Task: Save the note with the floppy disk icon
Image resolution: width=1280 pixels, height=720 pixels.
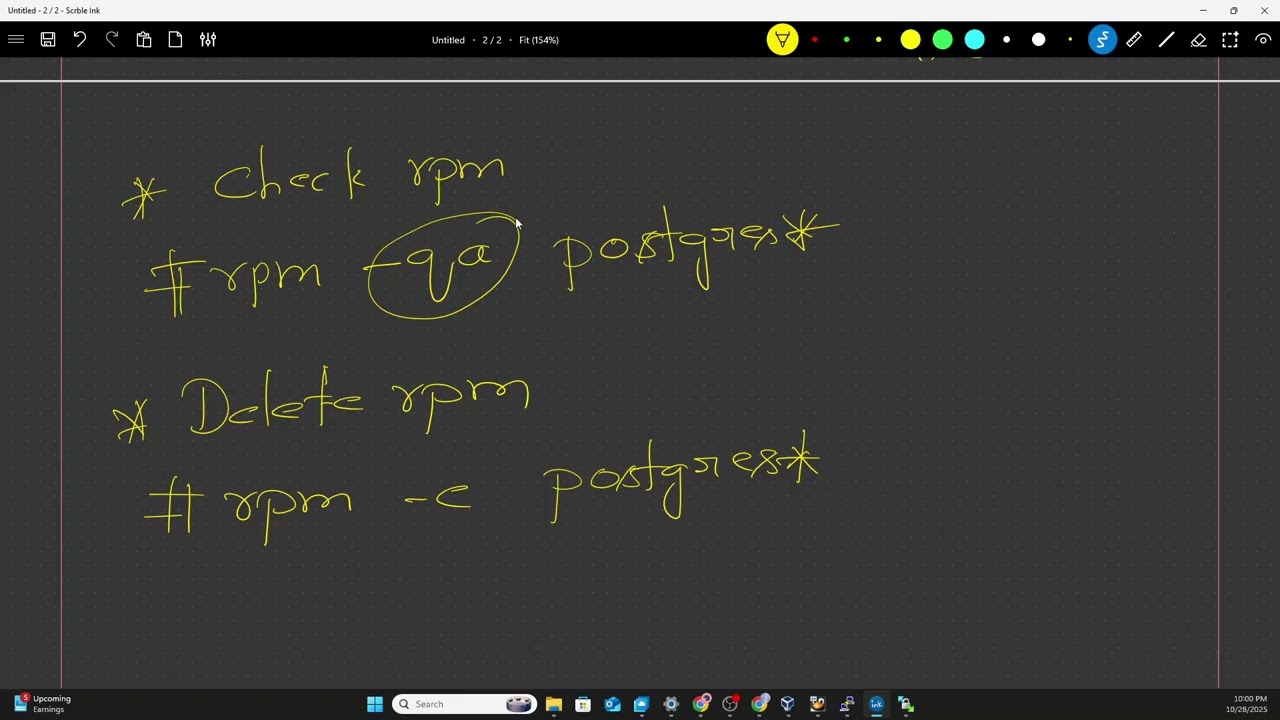Action: [x=48, y=40]
